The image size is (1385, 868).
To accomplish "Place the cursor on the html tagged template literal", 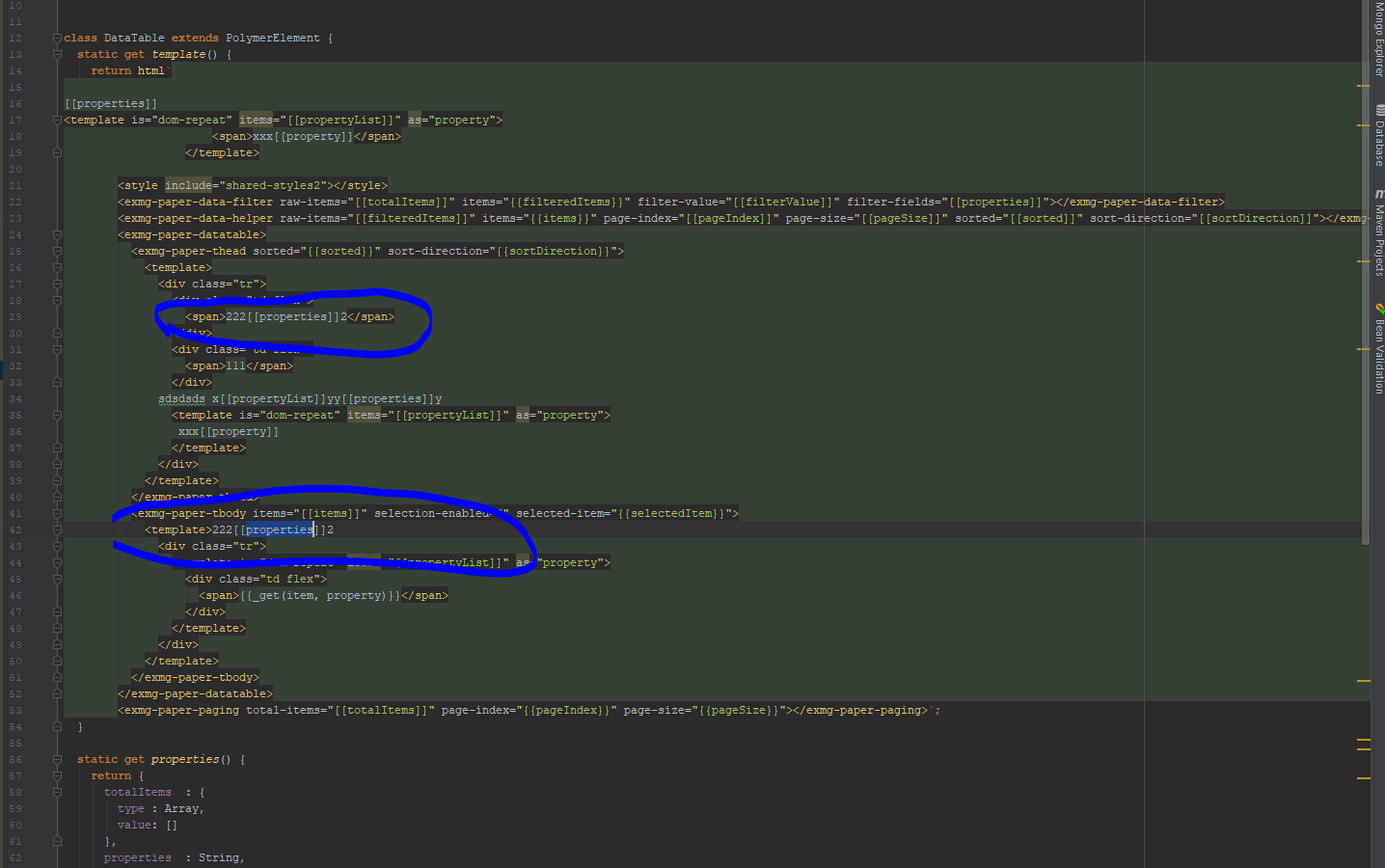I will coord(151,70).
